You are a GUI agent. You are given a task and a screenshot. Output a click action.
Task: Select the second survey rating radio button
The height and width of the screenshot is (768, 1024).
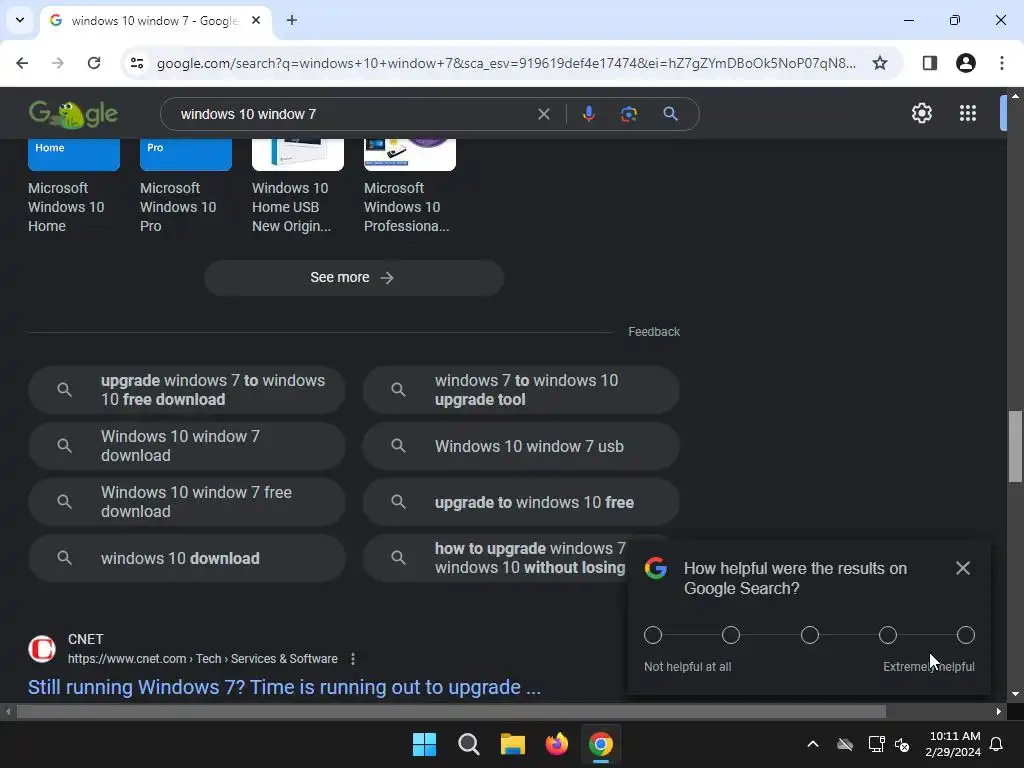coord(731,635)
